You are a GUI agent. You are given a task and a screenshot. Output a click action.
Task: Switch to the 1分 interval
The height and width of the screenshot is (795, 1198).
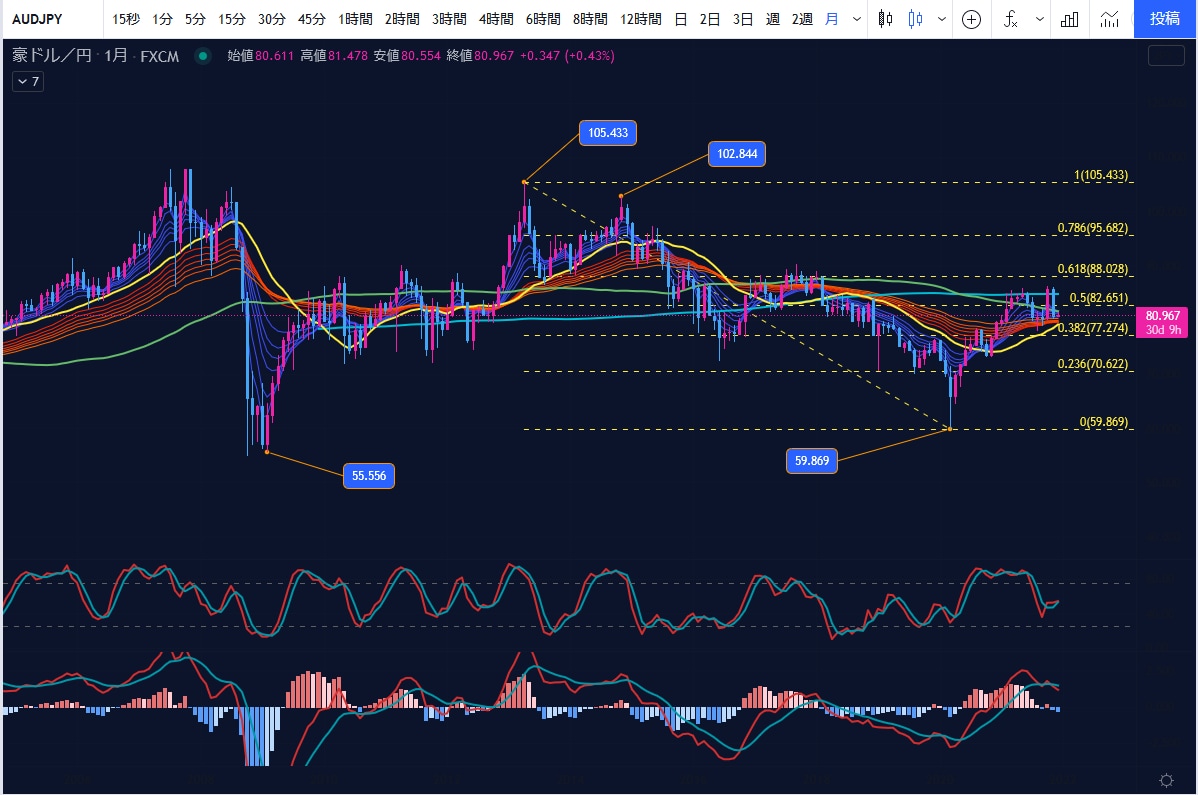click(x=162, y=19)
